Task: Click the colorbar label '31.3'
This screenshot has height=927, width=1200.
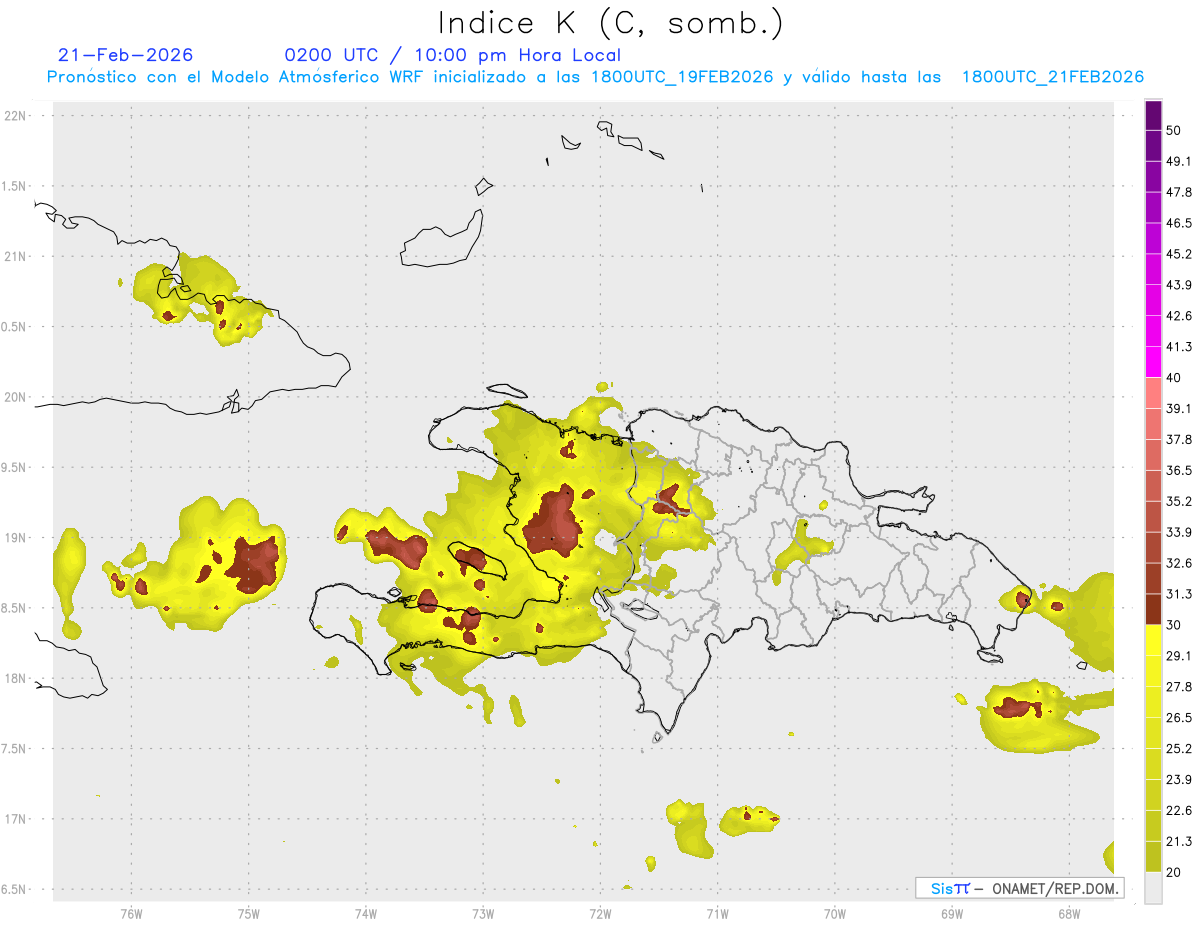Action: 1179,594
